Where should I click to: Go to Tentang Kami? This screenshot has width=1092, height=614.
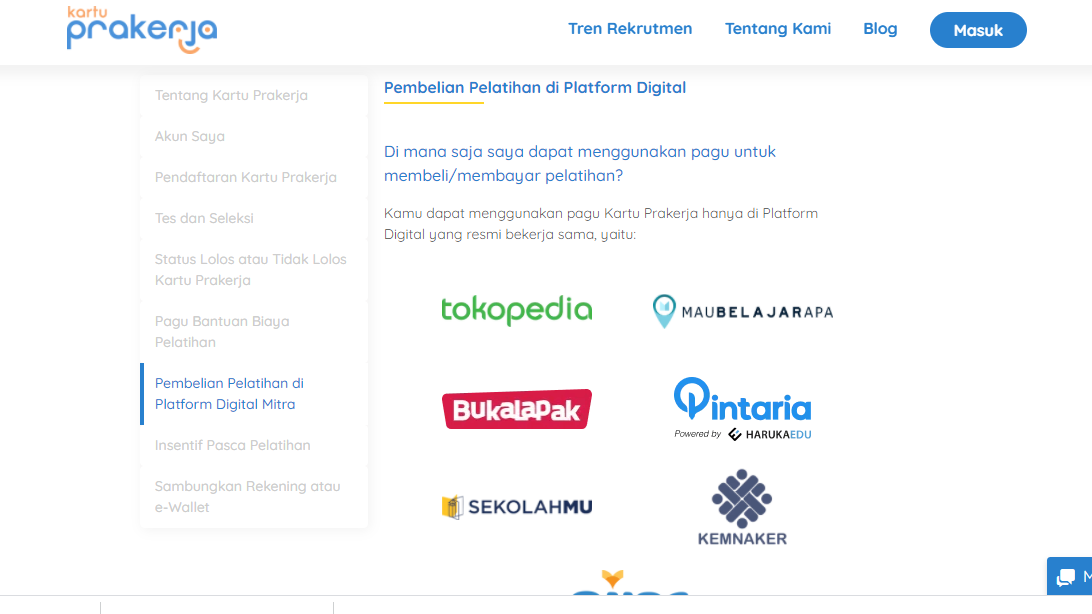[x=777, y=29]
